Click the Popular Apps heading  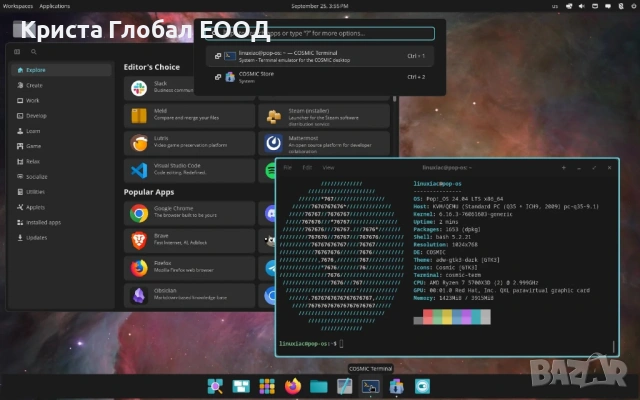pos(149,192)
